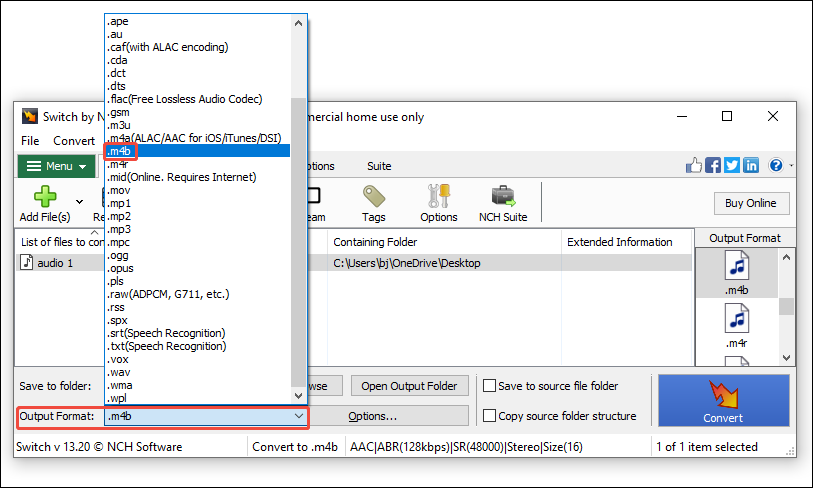Choose .caf(with ALAC encoding) format

[198, 47]
